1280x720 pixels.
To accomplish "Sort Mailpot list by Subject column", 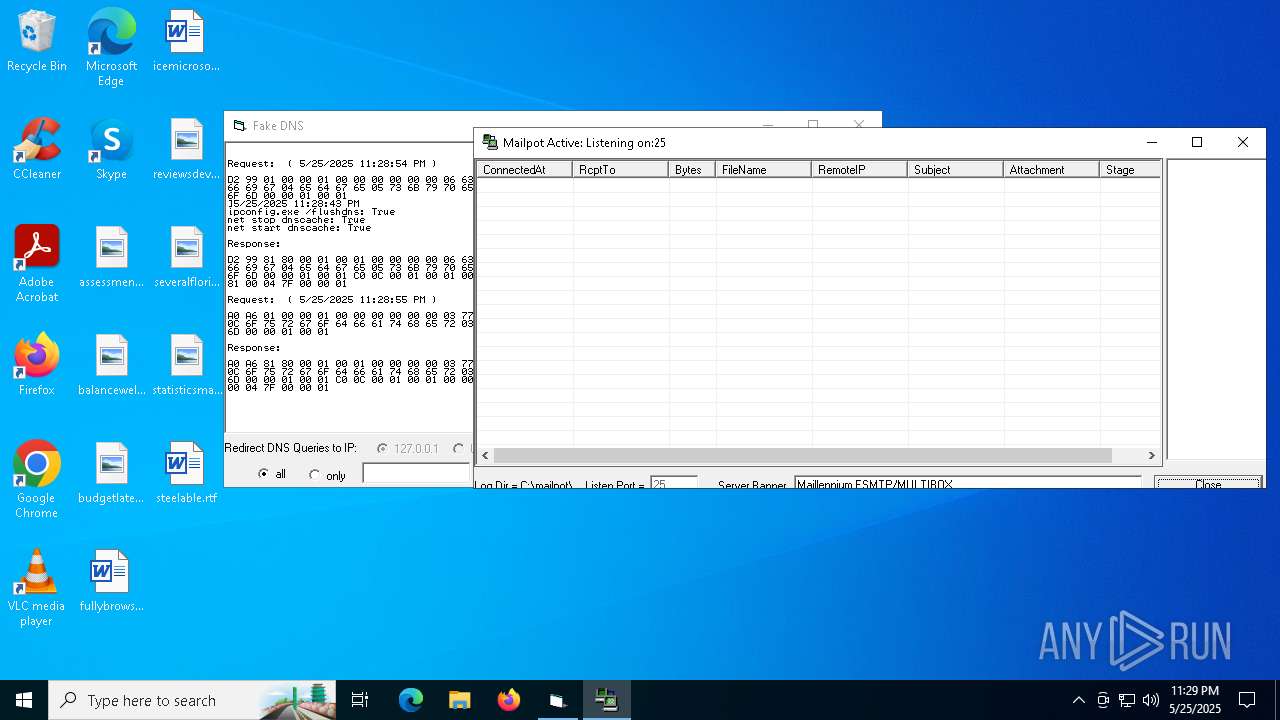I will [955, 170].
